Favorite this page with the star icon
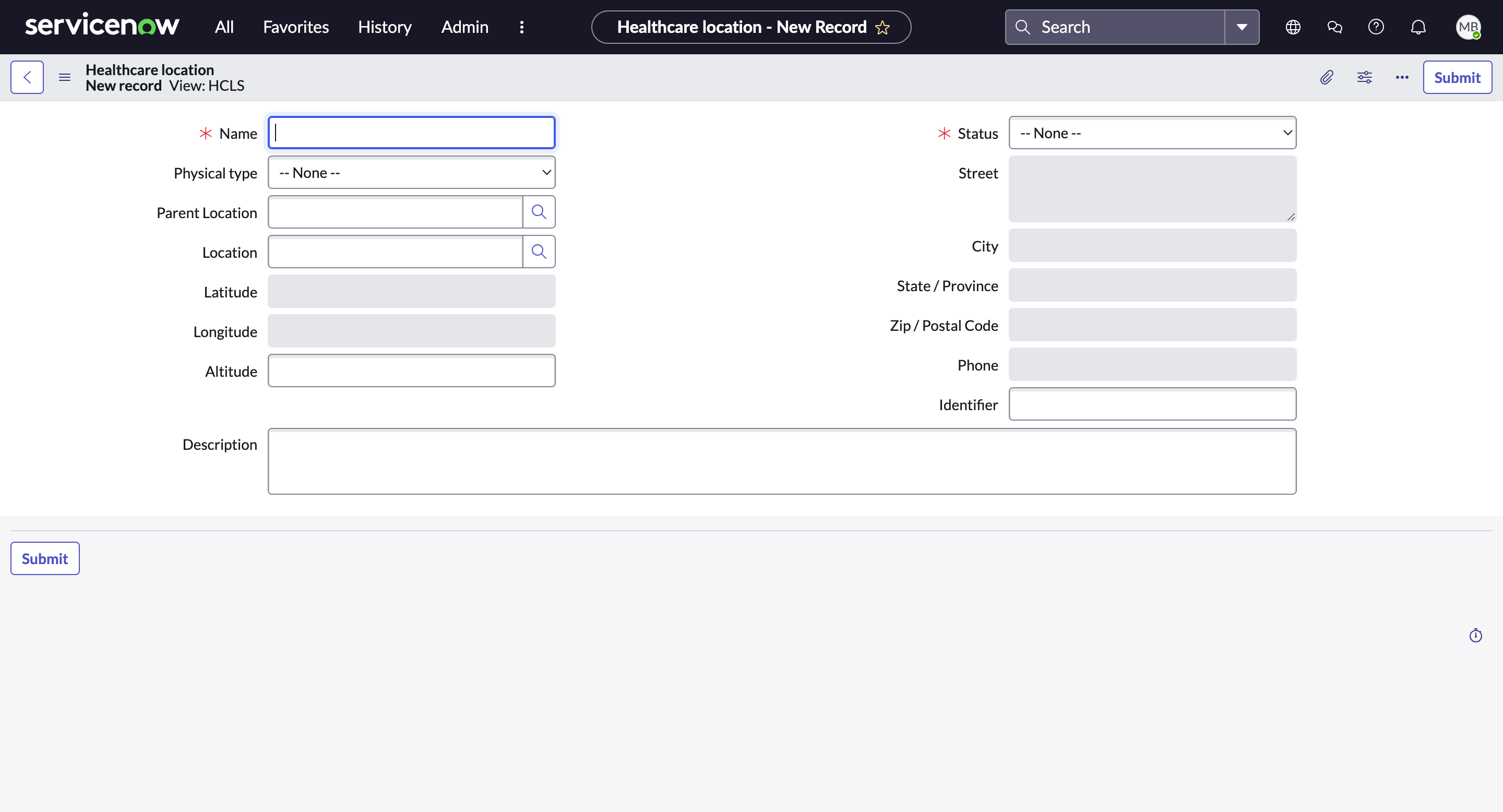The image size is (1503, 812). click(882, 28)
